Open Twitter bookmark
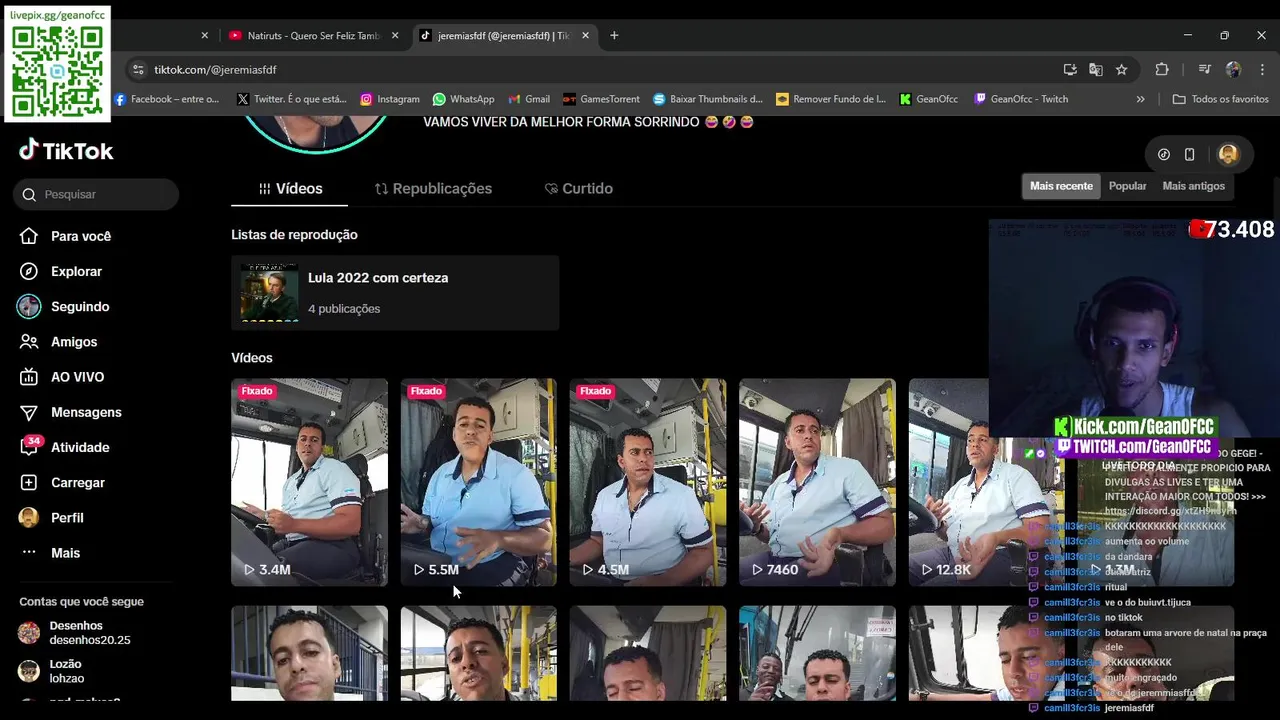This screenshot has width=1280, height=720. (x=291, y=99)
